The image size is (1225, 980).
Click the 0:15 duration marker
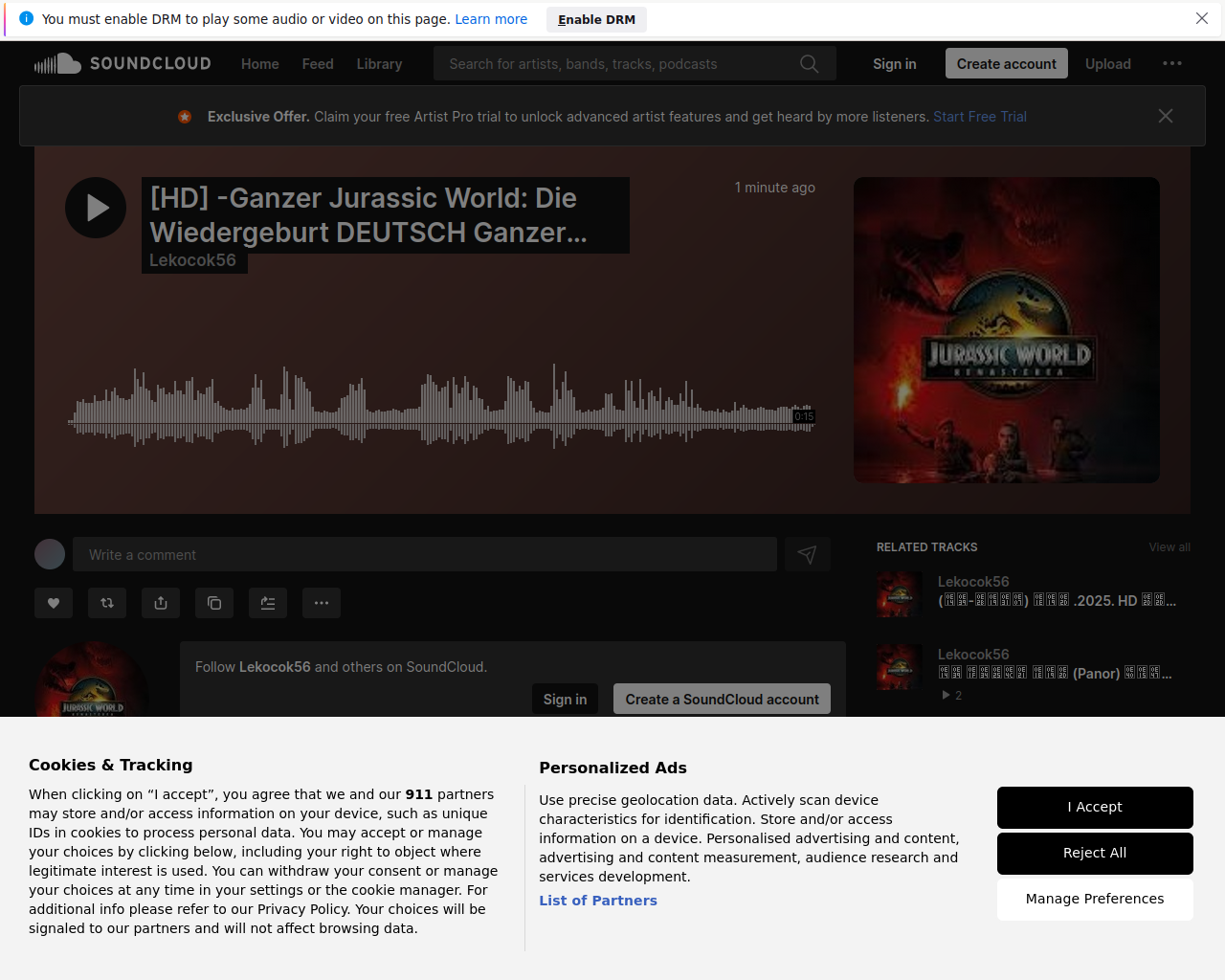[804, 416]
